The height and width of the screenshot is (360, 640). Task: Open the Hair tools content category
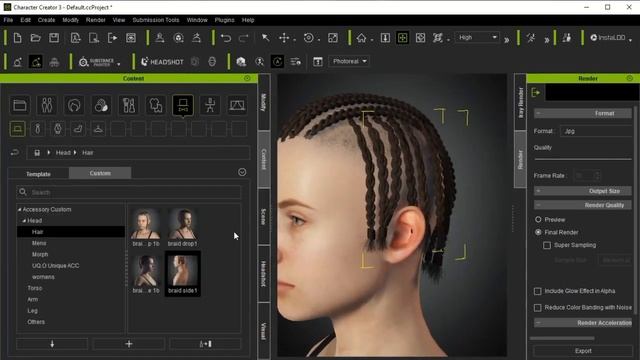pyautogui.click(x=129, y=105)
